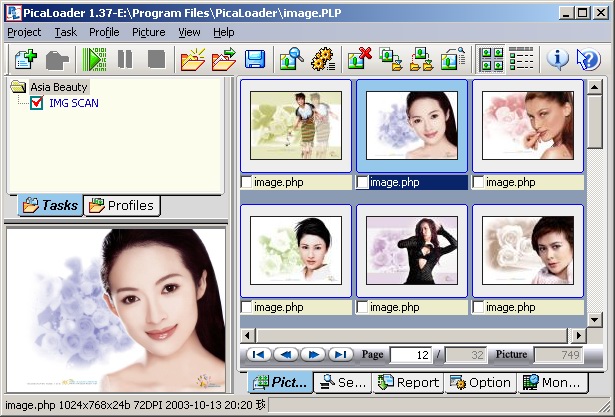Click the Page number input field

[x=410, y=355]
